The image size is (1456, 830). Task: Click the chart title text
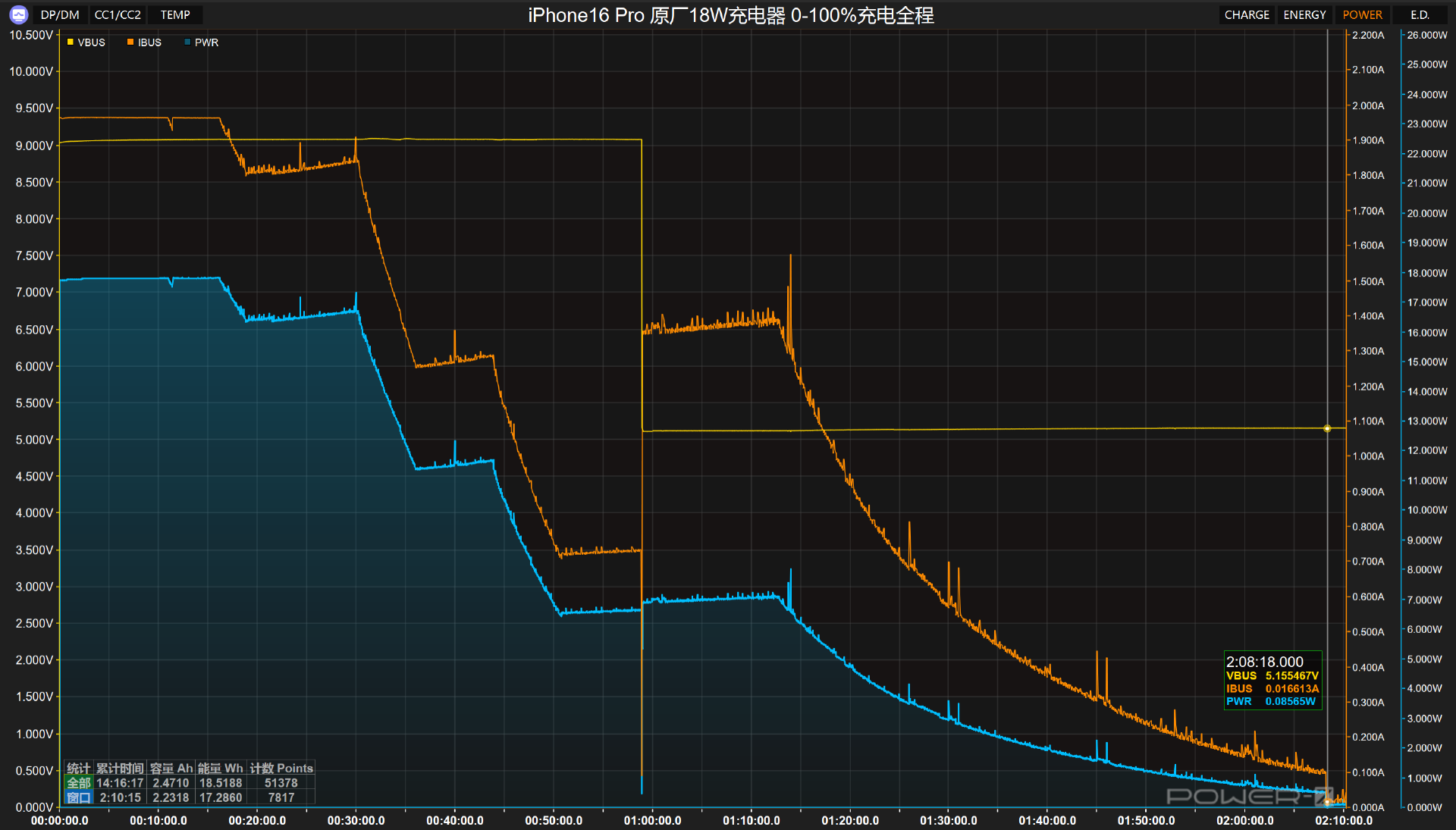coord(731,15)
